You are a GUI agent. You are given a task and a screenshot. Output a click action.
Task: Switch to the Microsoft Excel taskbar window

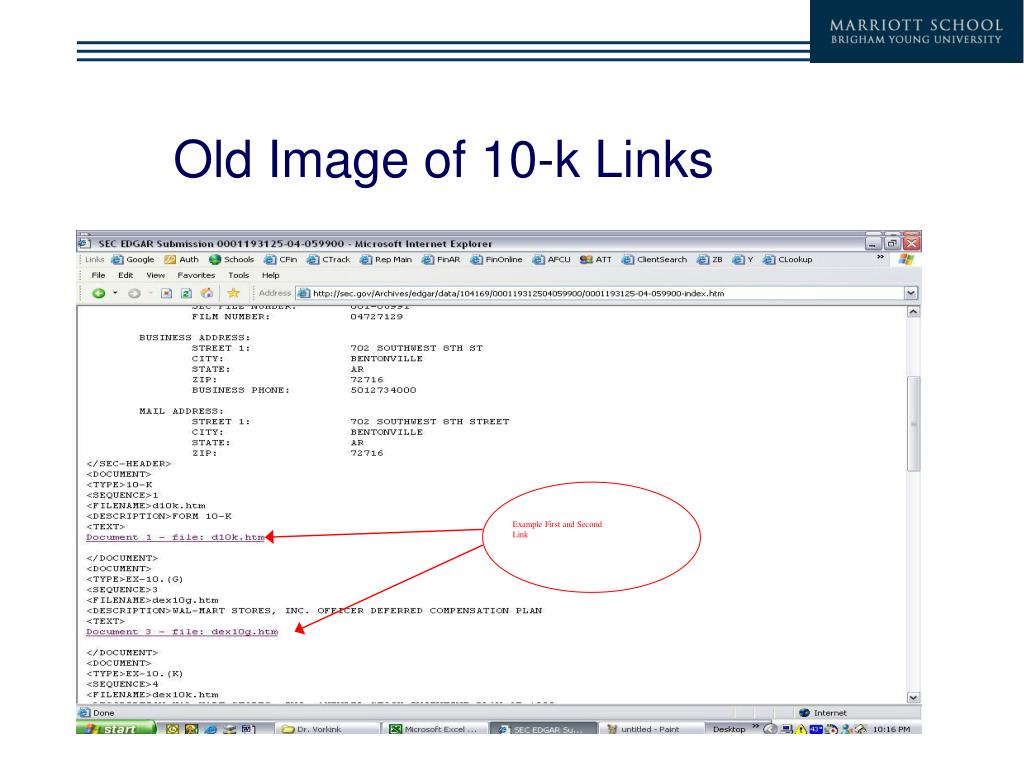point(435,729)
